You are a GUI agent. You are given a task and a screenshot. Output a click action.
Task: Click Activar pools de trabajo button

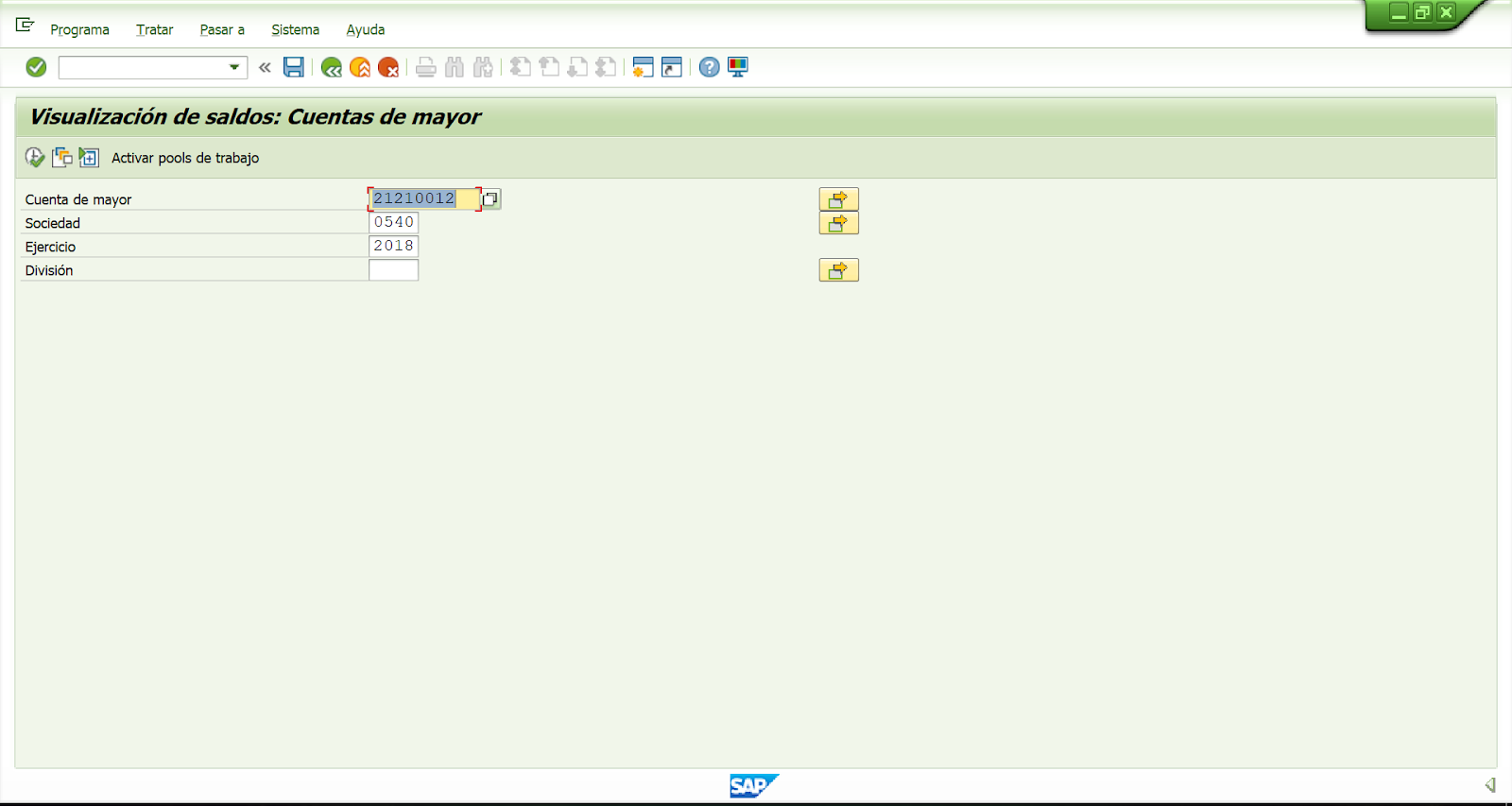coord(185,158)
